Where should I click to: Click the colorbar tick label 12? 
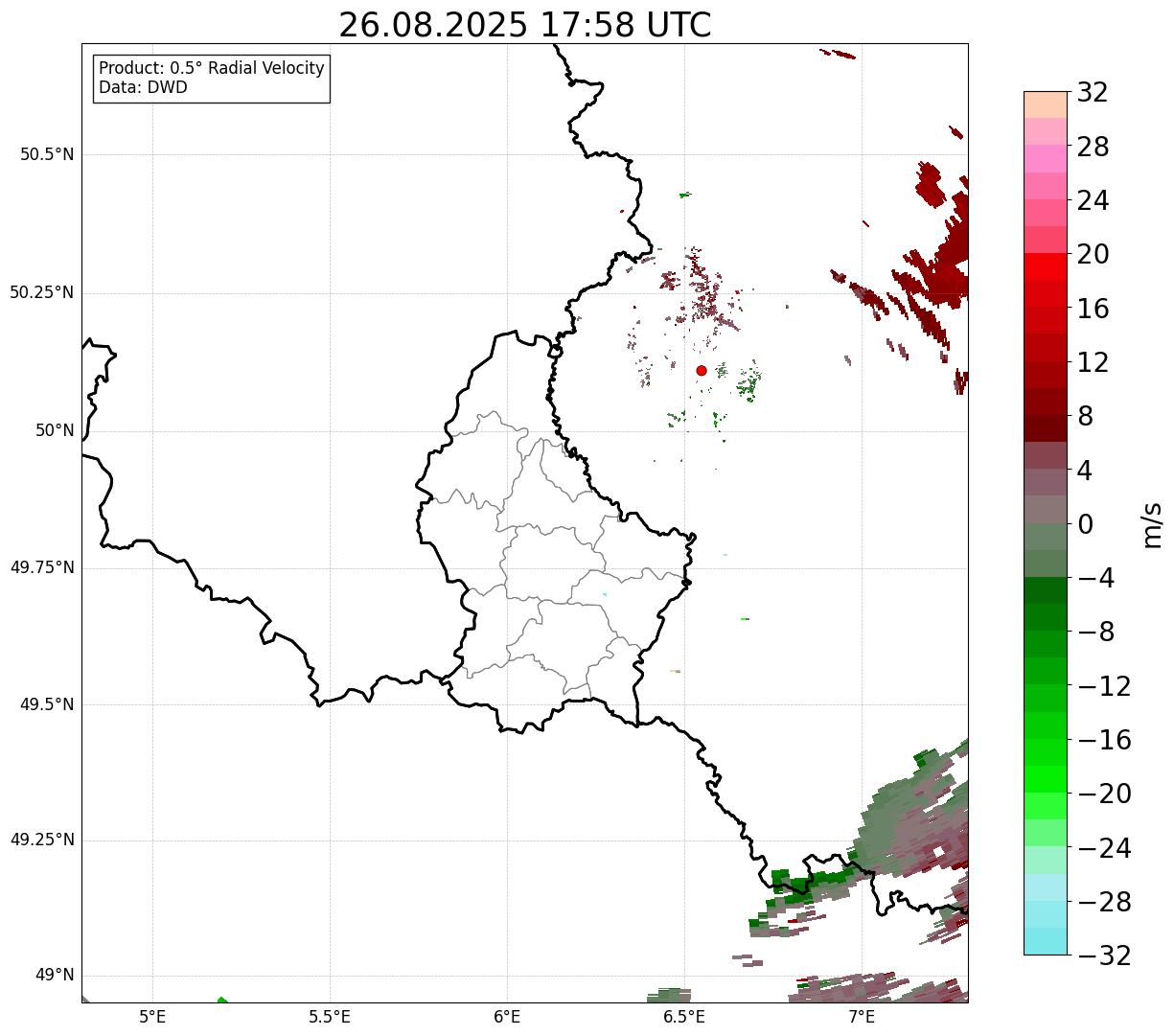pos(1093,362)
